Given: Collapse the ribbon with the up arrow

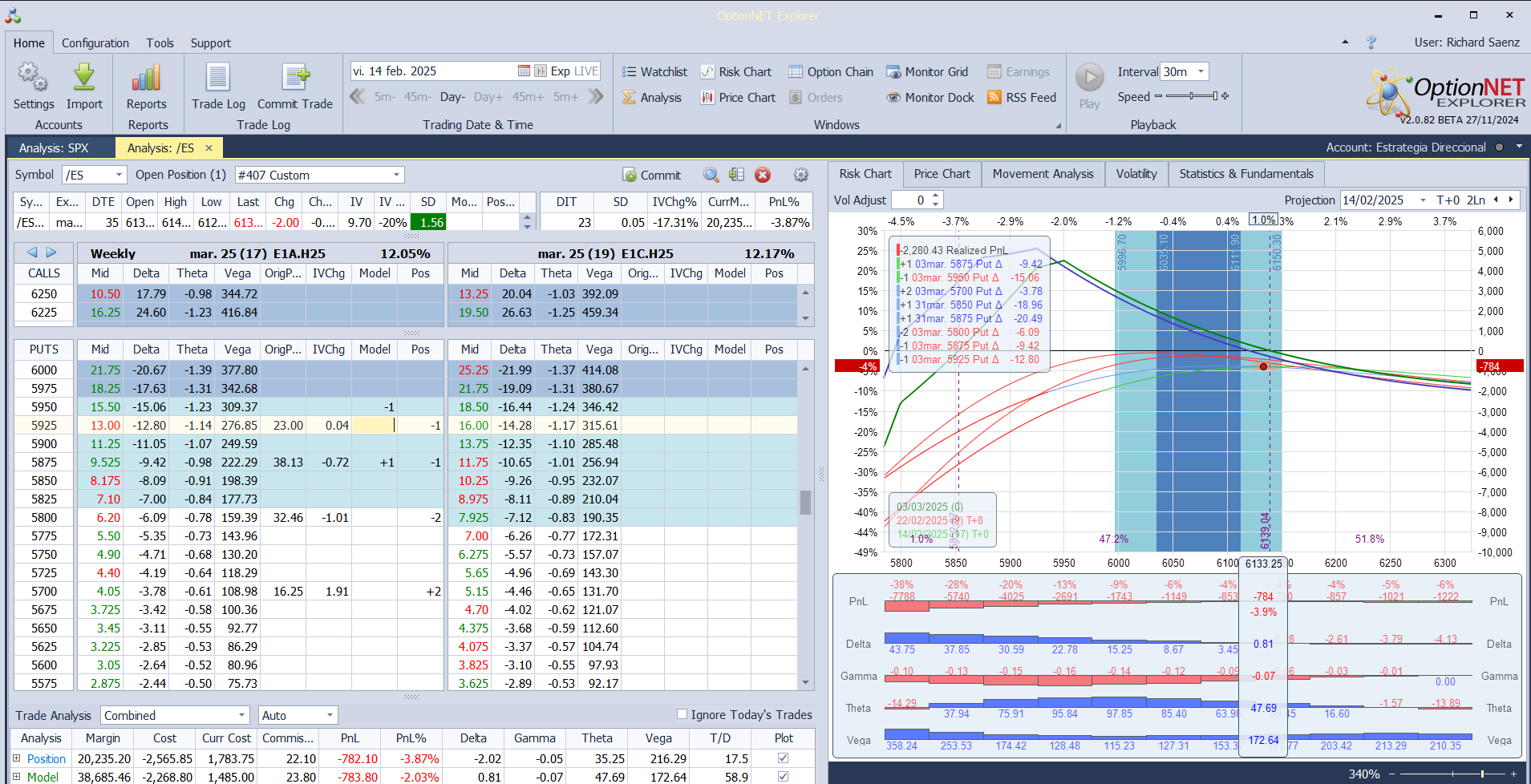Looking at the screenshot, I should click(1345, 42).
